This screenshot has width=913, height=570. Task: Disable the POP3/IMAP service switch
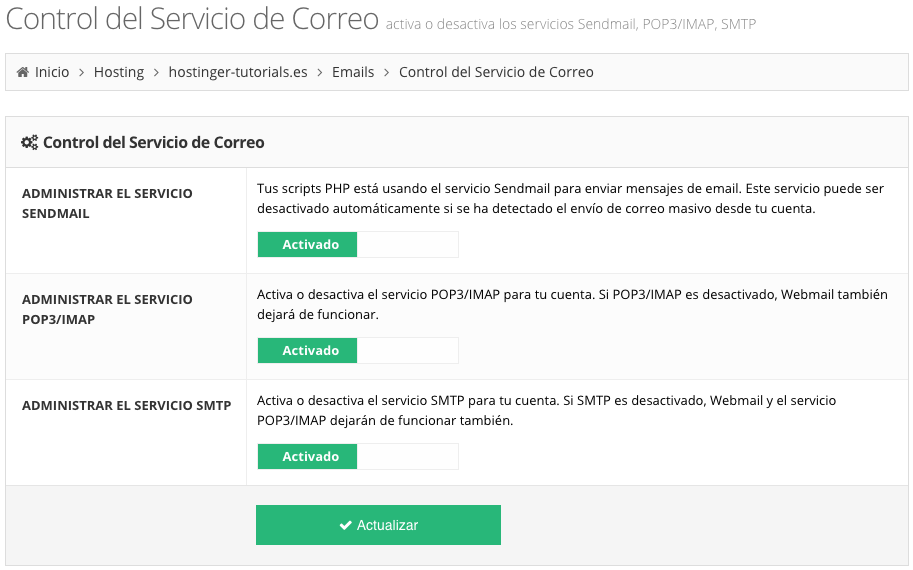pyautogui.click(x=357, y=351)
